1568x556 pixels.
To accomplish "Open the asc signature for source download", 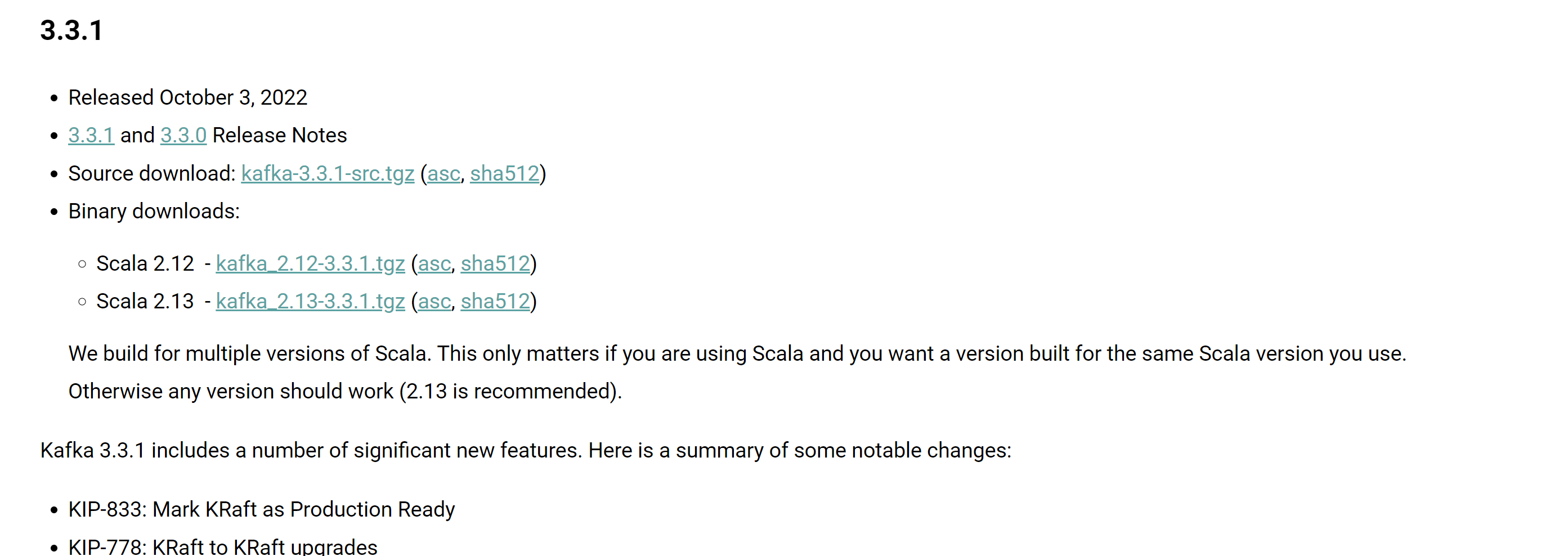I will coord(443,173).
